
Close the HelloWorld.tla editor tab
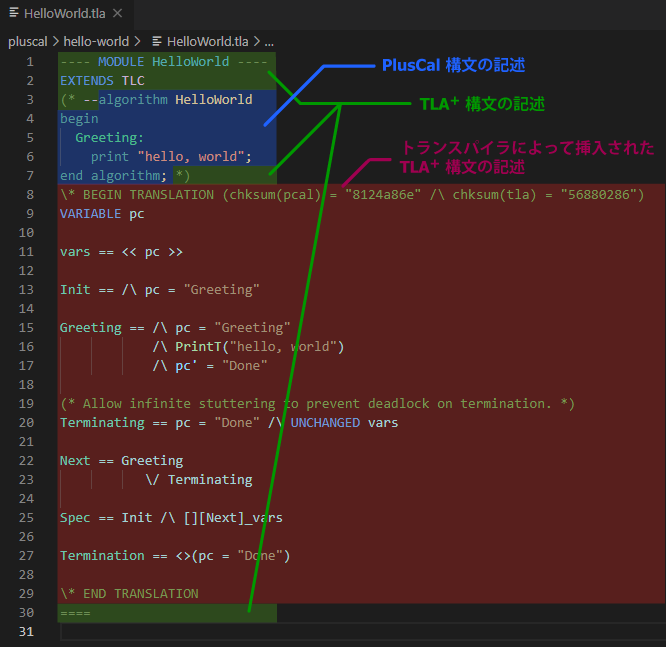118,14
